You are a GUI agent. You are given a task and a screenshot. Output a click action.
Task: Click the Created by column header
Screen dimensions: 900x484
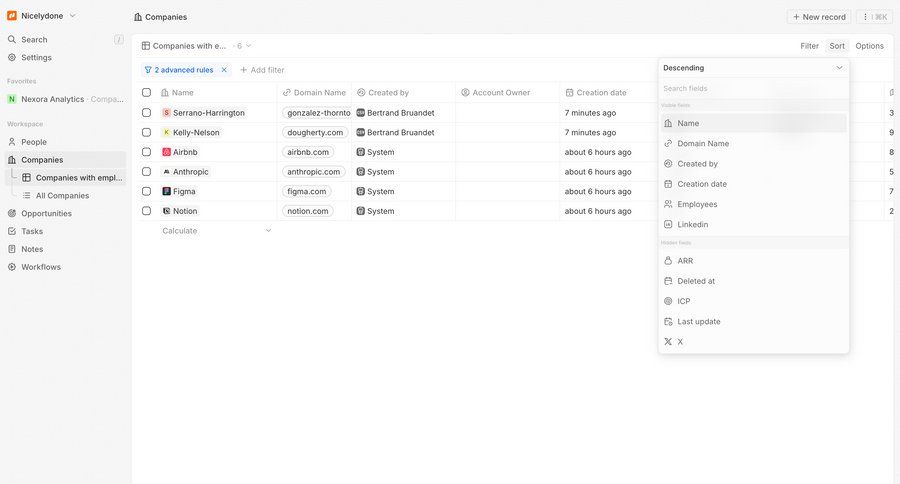tap(403, 92)
